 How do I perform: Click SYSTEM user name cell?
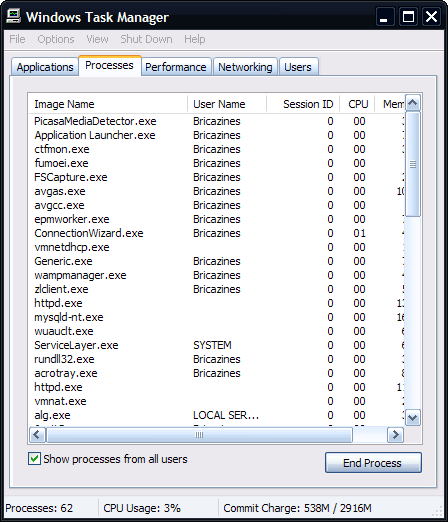point(212,345)
